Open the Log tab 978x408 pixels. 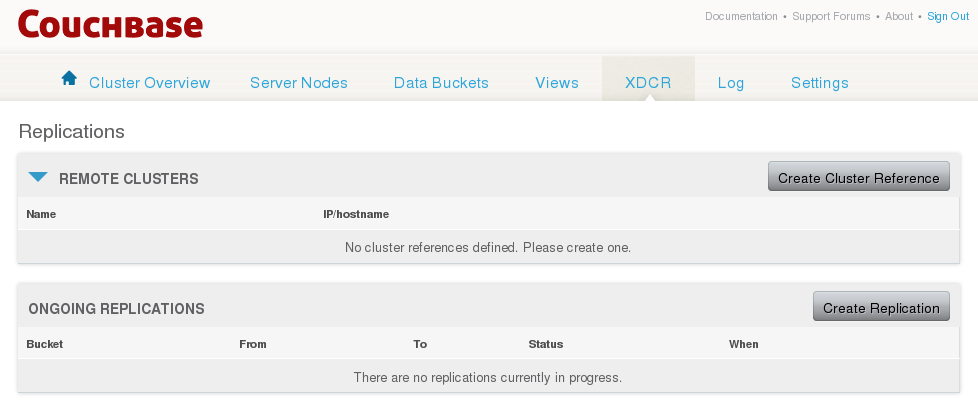point(730,83)
